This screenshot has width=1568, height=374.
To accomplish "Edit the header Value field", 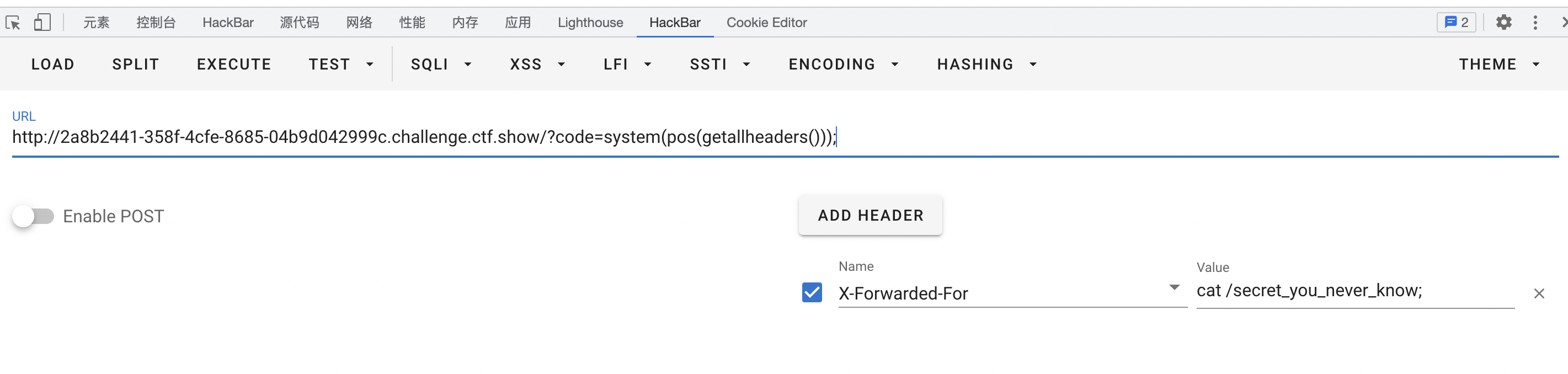I will (1355, 291).
